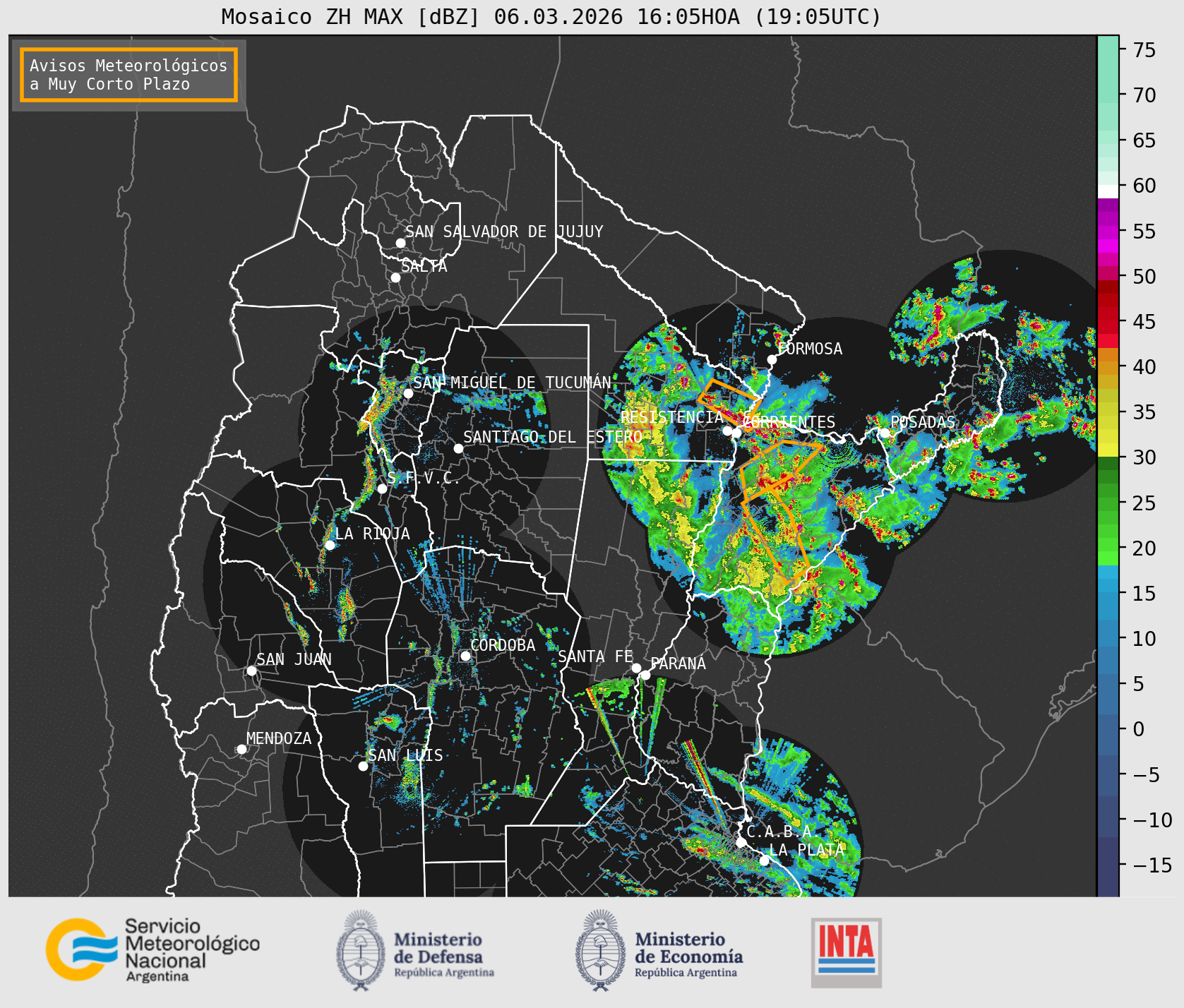Click the 'PARANÁ' city label
1184x1008 pixels.
pyautogui.click(x=678, y=664)
